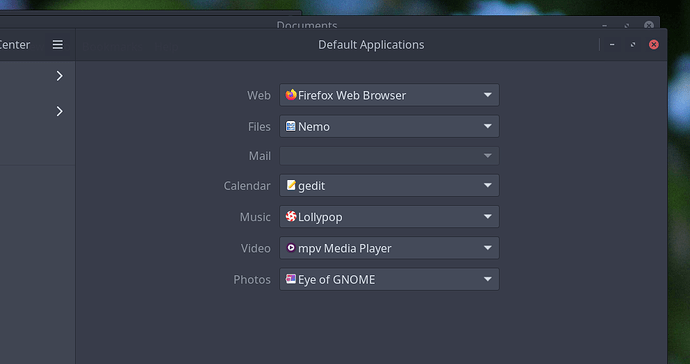Viewport: 690px width, 364px height.
Task: Click the Nemo file manager icon
Action: (290, 126)
